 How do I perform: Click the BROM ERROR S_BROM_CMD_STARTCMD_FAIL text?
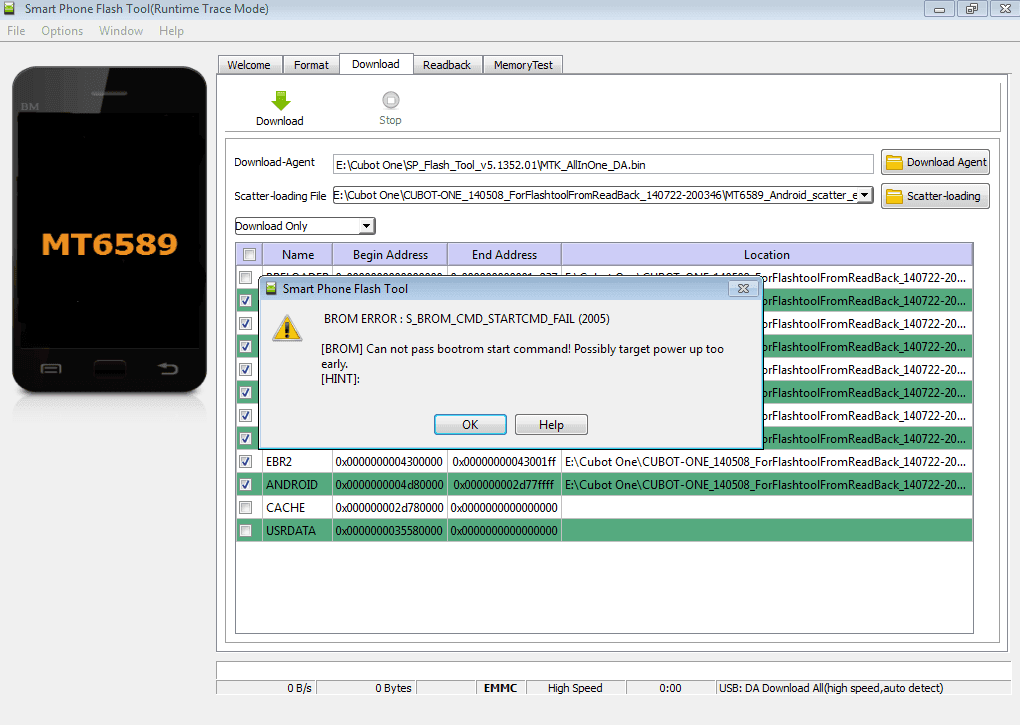467,319
